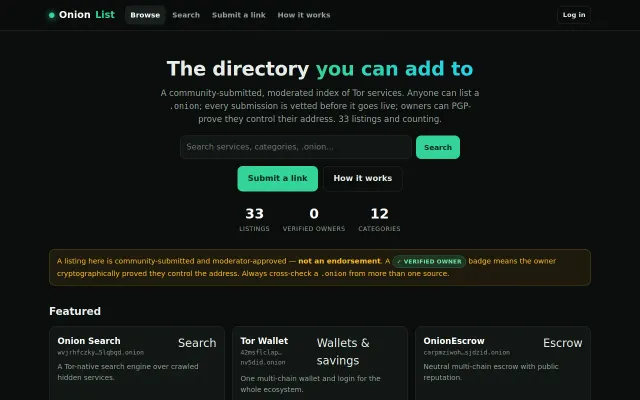Click the Wallets & savings category tag
This screenshot has height=400, width=640.
343,351
